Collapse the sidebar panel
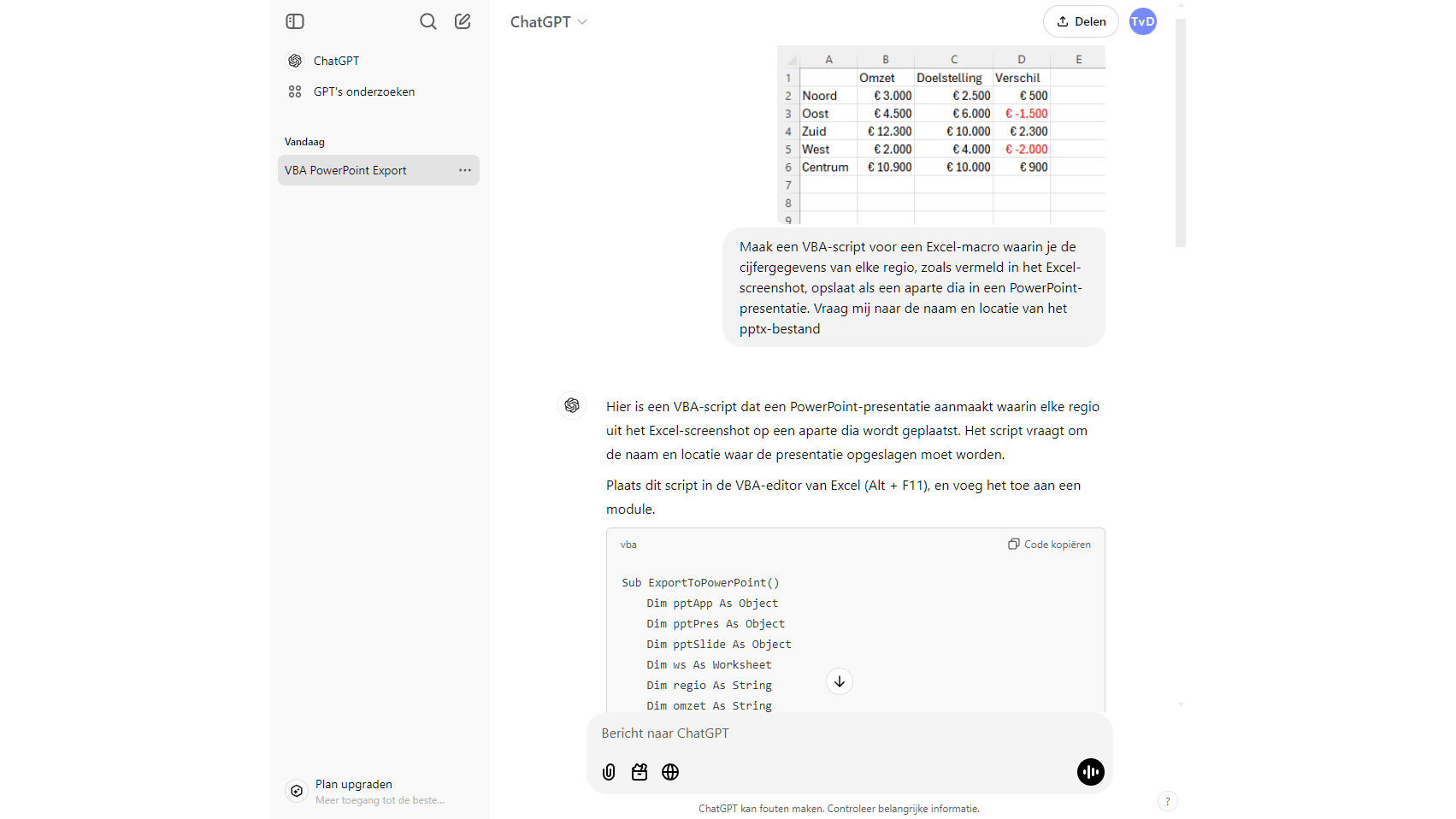Viewport: 1456px width, 819px height. point(295,21)
